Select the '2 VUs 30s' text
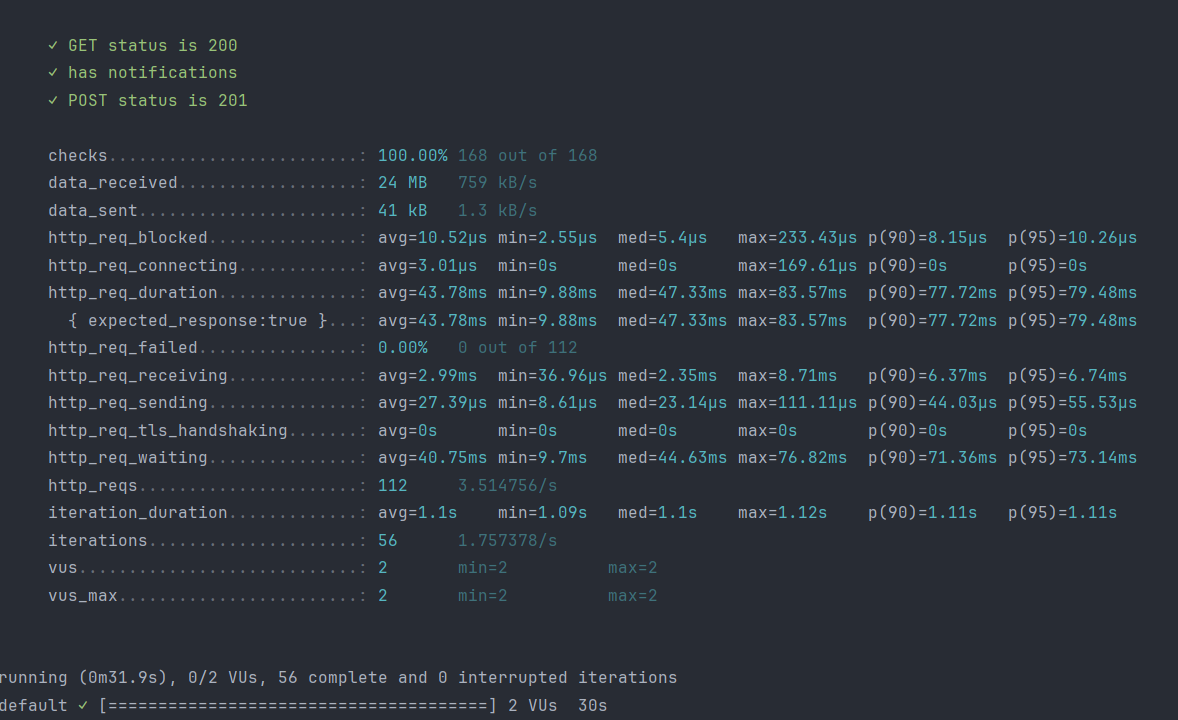 tap(557, 706)
